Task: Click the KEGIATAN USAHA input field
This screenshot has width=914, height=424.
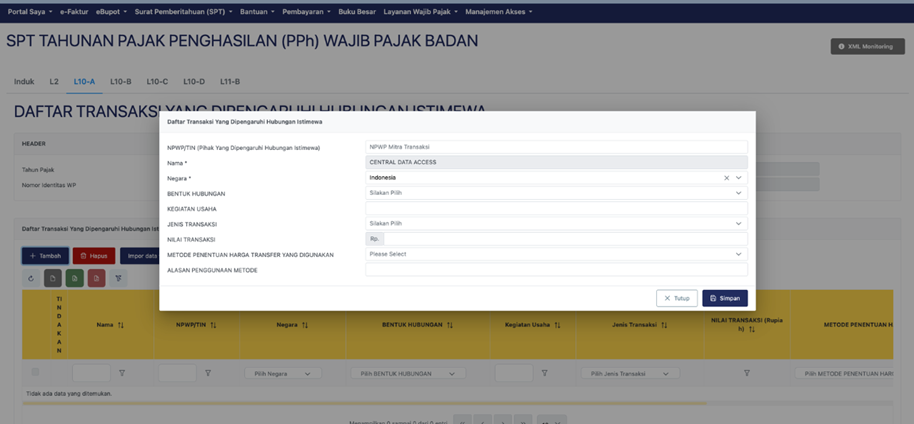Action: [556, 208]
